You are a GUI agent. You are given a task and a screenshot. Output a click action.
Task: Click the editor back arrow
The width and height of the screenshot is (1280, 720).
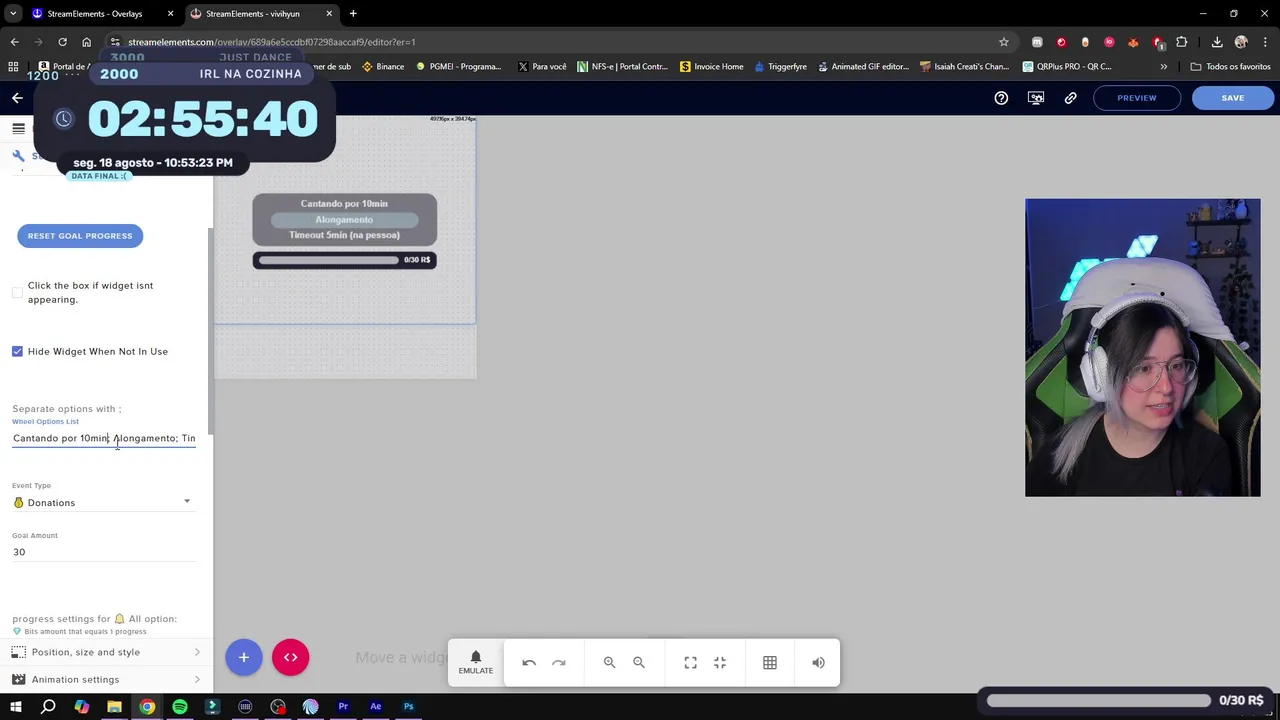click(x=17, y=98)
